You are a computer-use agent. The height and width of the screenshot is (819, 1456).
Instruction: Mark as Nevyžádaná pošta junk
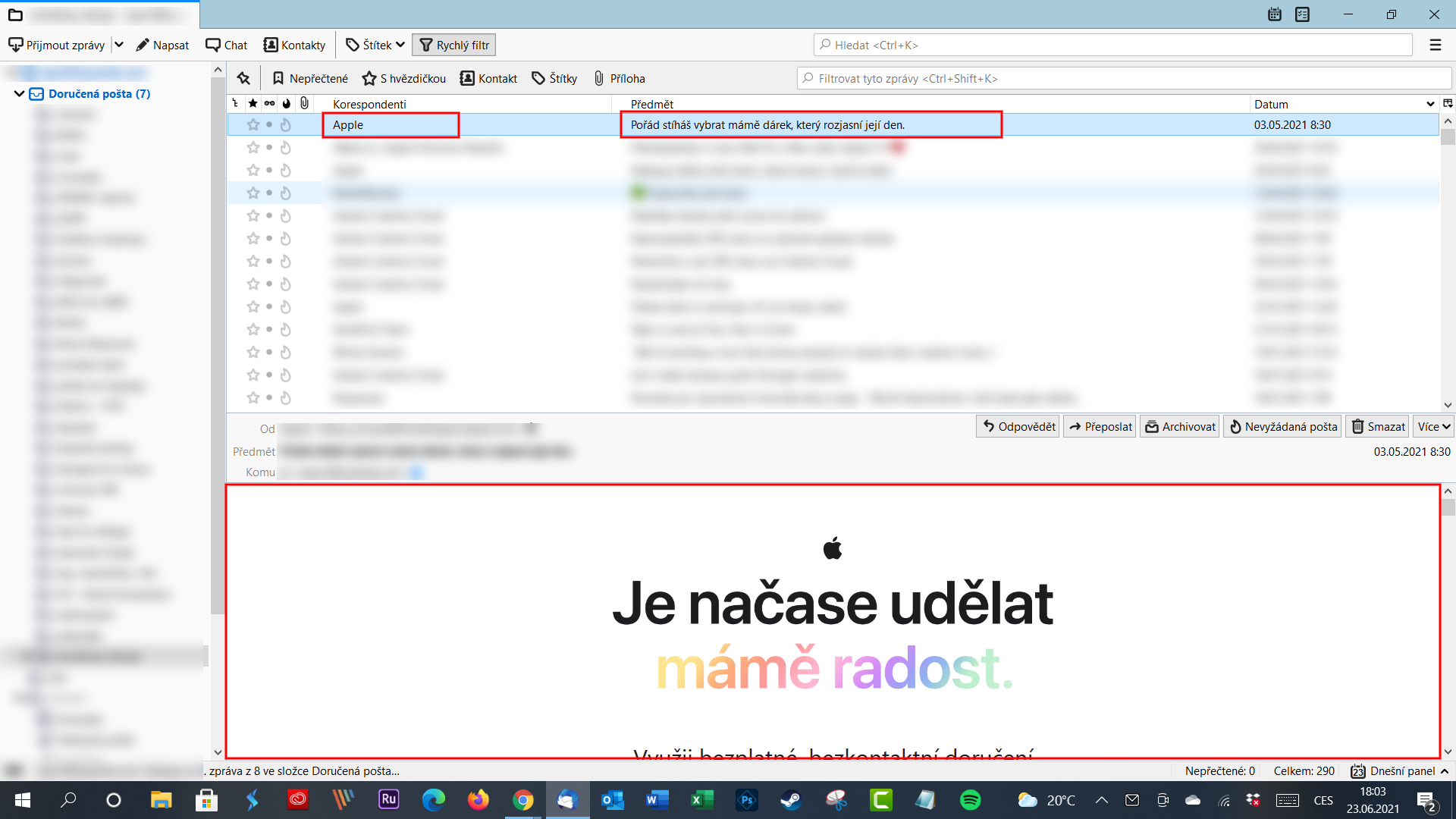[1282, 426]
